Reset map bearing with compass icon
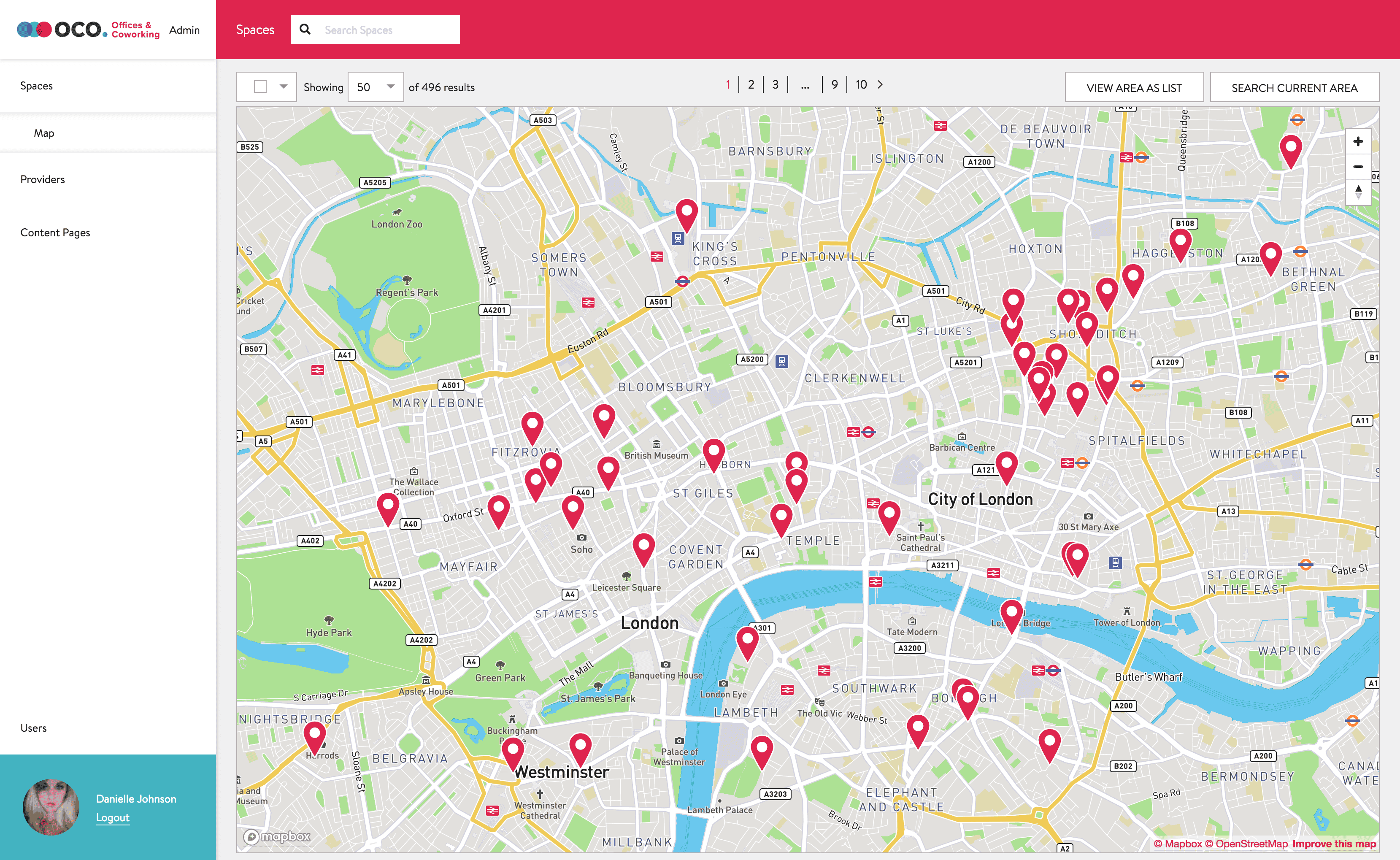Image resolution: width=1400 pixels, height=860 pixels. tap(1358, 192)
